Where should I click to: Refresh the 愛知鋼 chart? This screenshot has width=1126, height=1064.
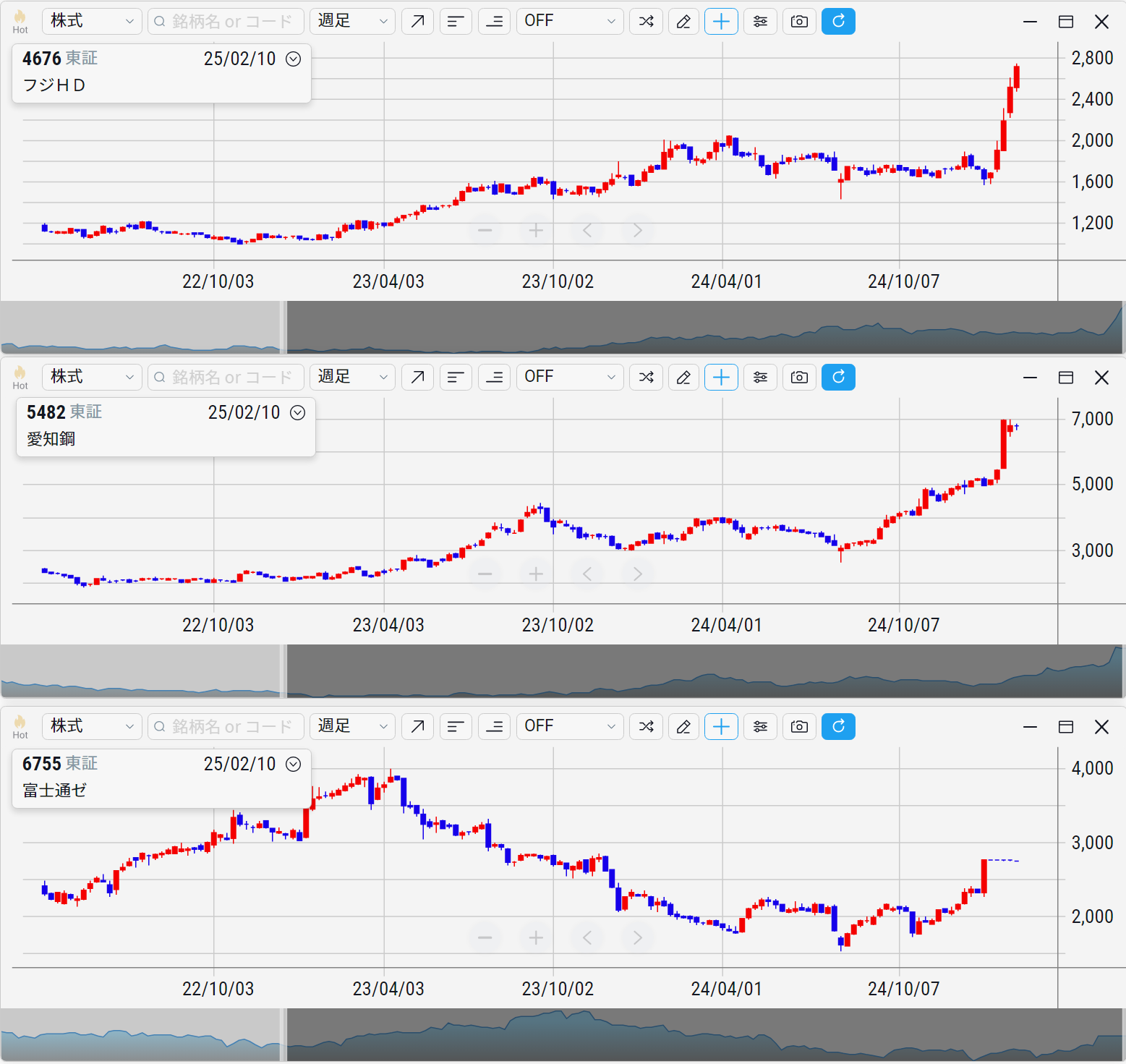point(838,377)
